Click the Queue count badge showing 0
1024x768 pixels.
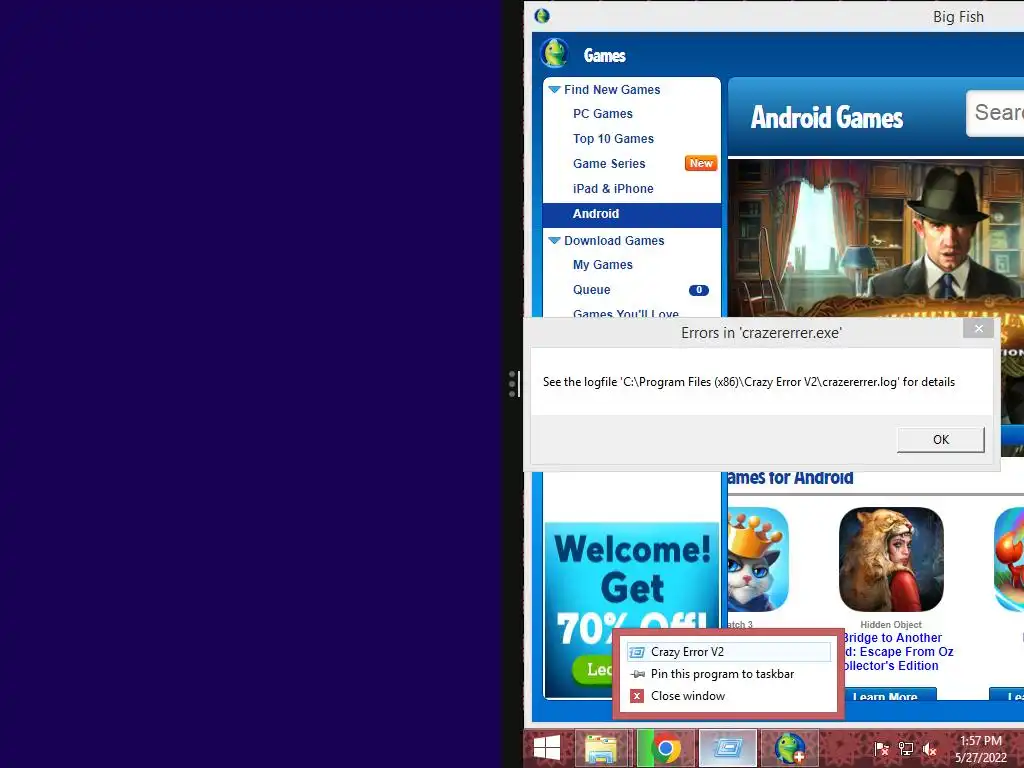[698, 290]
